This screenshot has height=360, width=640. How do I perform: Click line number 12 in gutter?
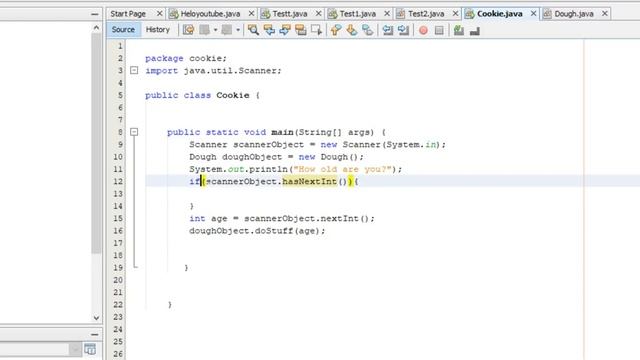(118, 181)
